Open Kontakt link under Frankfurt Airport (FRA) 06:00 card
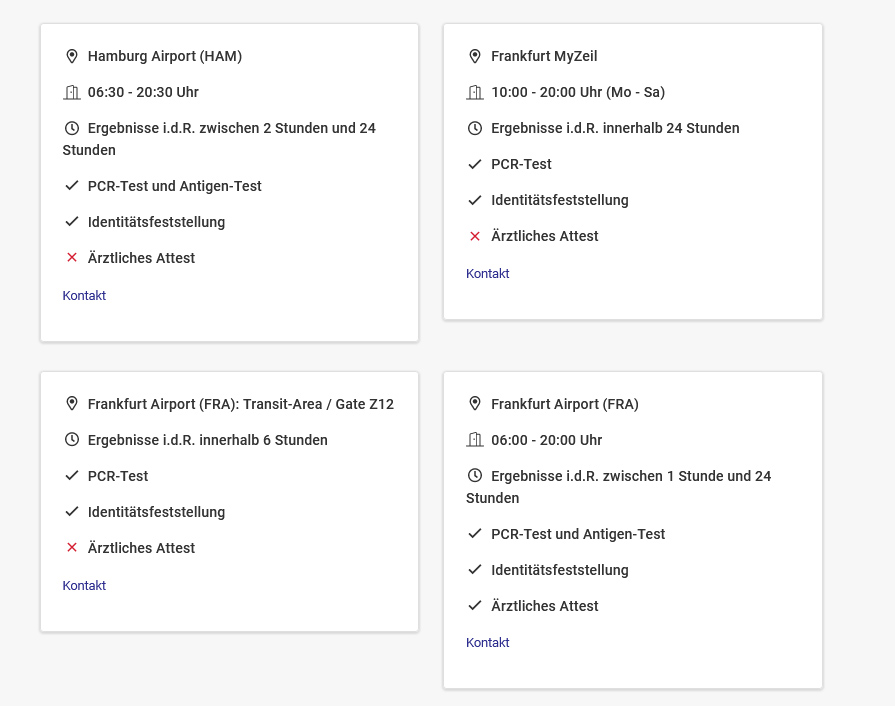This screenshot has height=706, width=895. pos(488,643)
